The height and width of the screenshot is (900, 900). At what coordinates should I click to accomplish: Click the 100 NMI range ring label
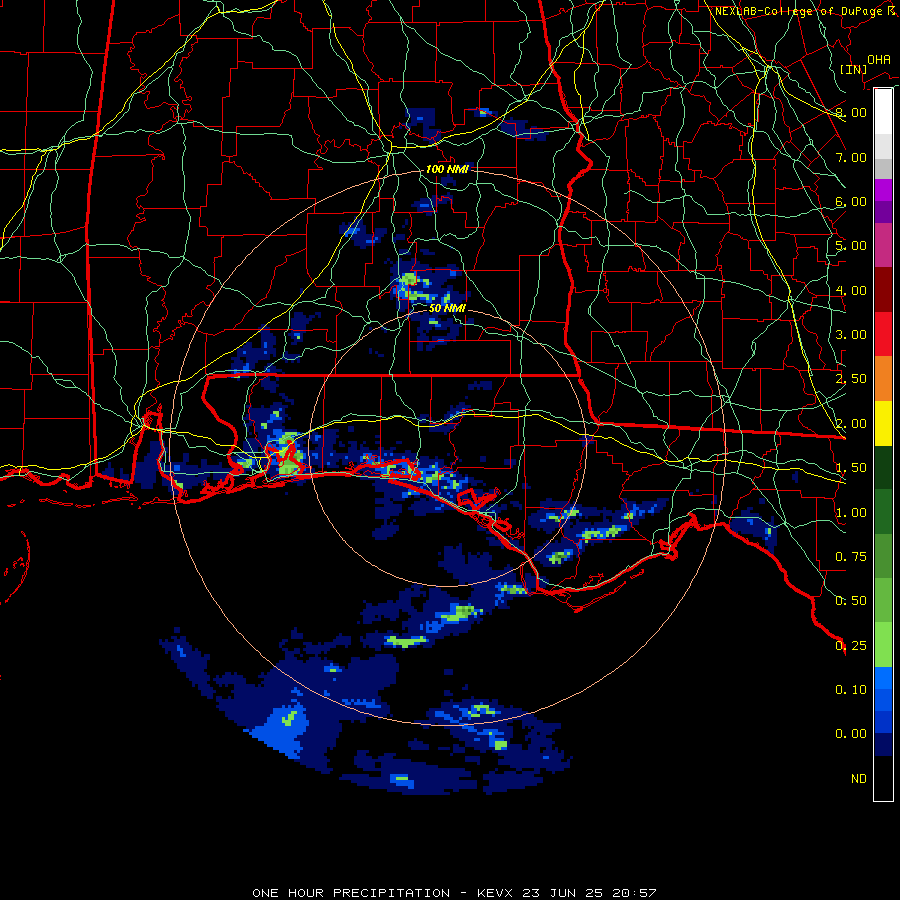click(x=447, y=169)
